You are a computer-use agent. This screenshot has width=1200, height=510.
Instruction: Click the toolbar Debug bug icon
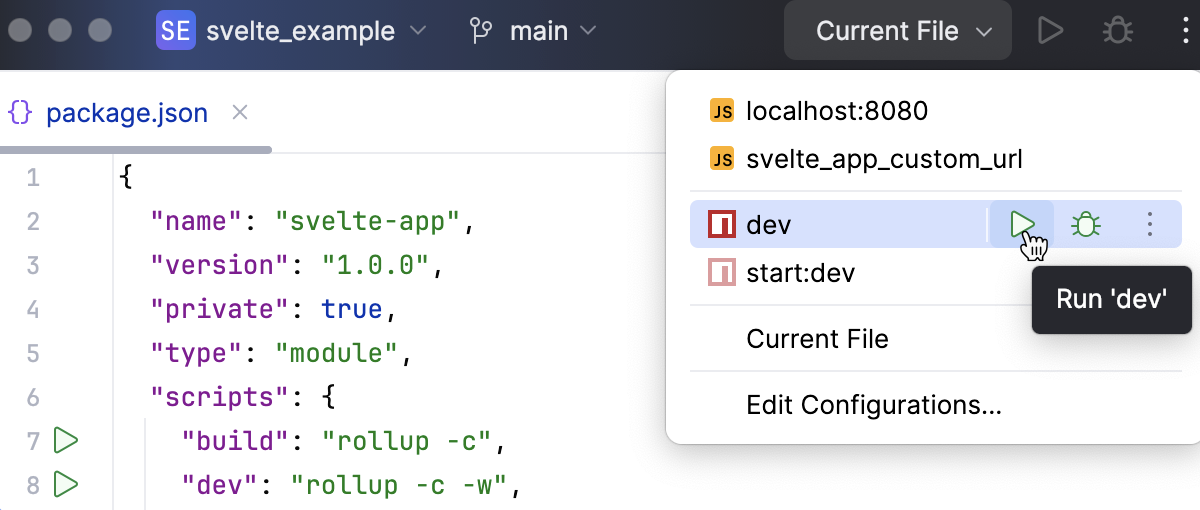click(1117, 31)
